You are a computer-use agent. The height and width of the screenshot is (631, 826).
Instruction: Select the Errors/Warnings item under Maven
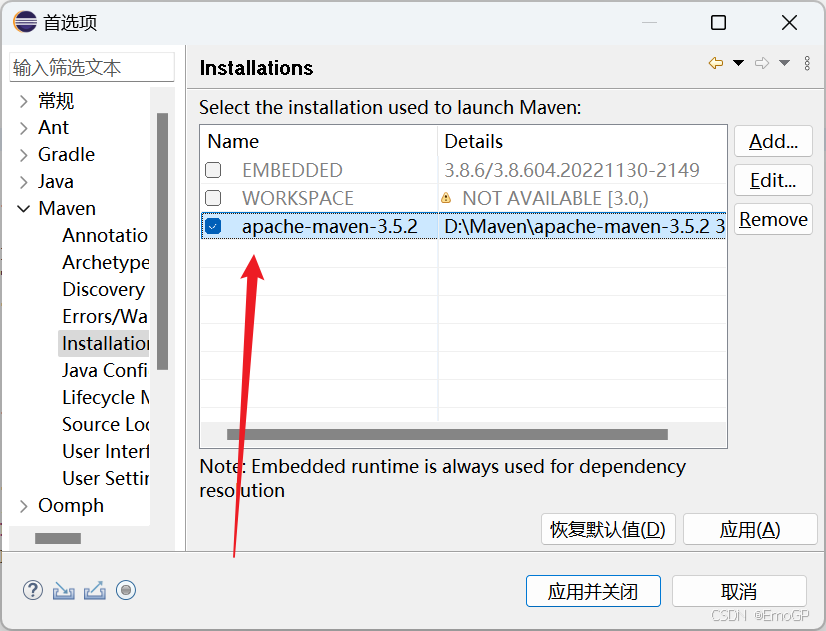(x=105, y=316)
